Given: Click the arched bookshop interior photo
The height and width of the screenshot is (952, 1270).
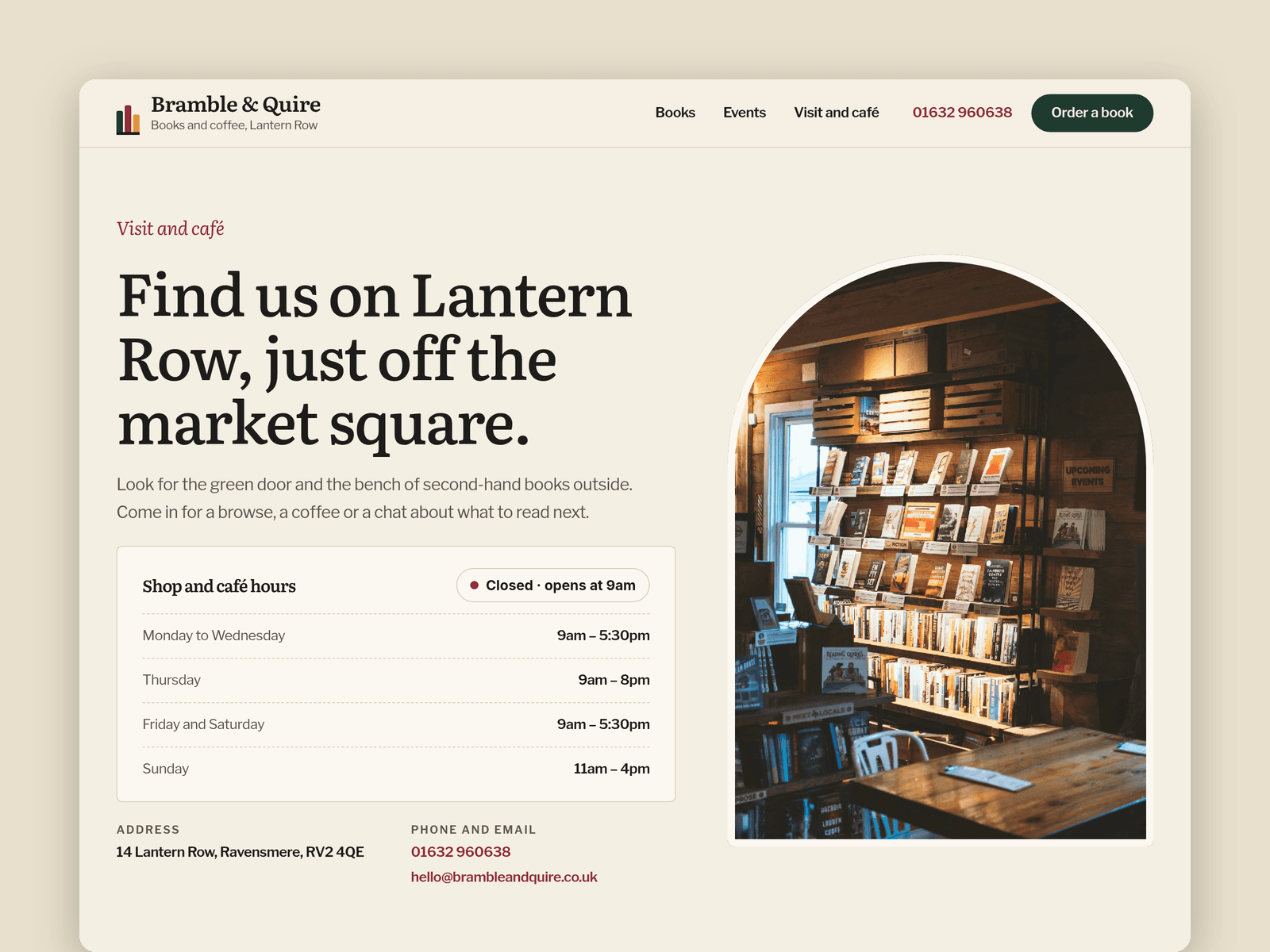Looking at the screenshot, I should tap(941, 551).
